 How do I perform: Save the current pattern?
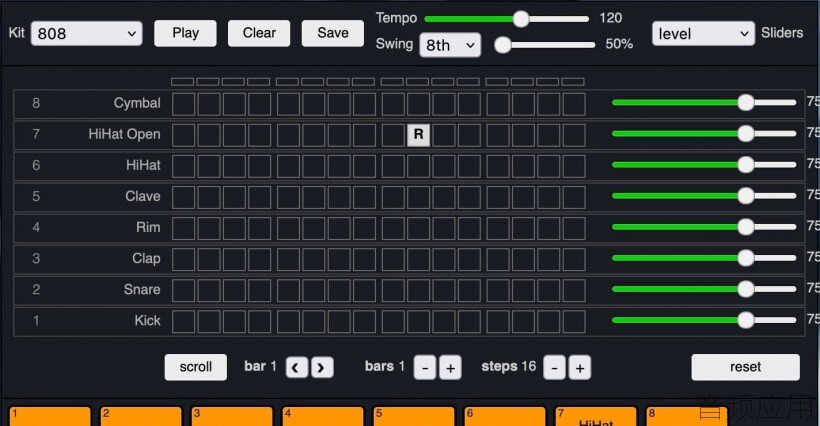[333, 33]
